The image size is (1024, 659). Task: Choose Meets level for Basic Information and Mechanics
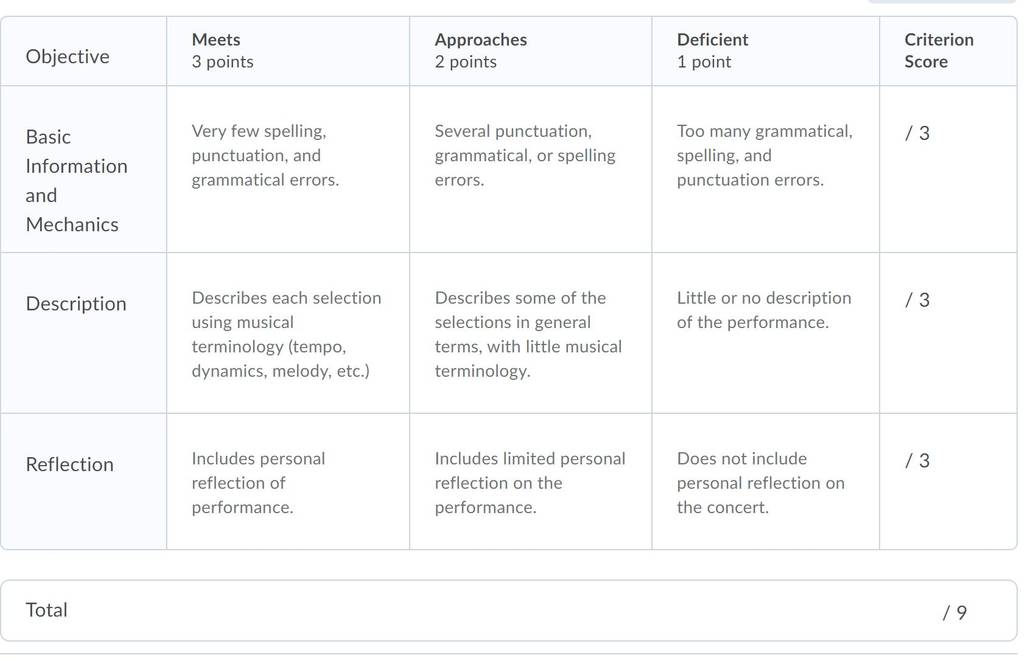pos(288,169)
